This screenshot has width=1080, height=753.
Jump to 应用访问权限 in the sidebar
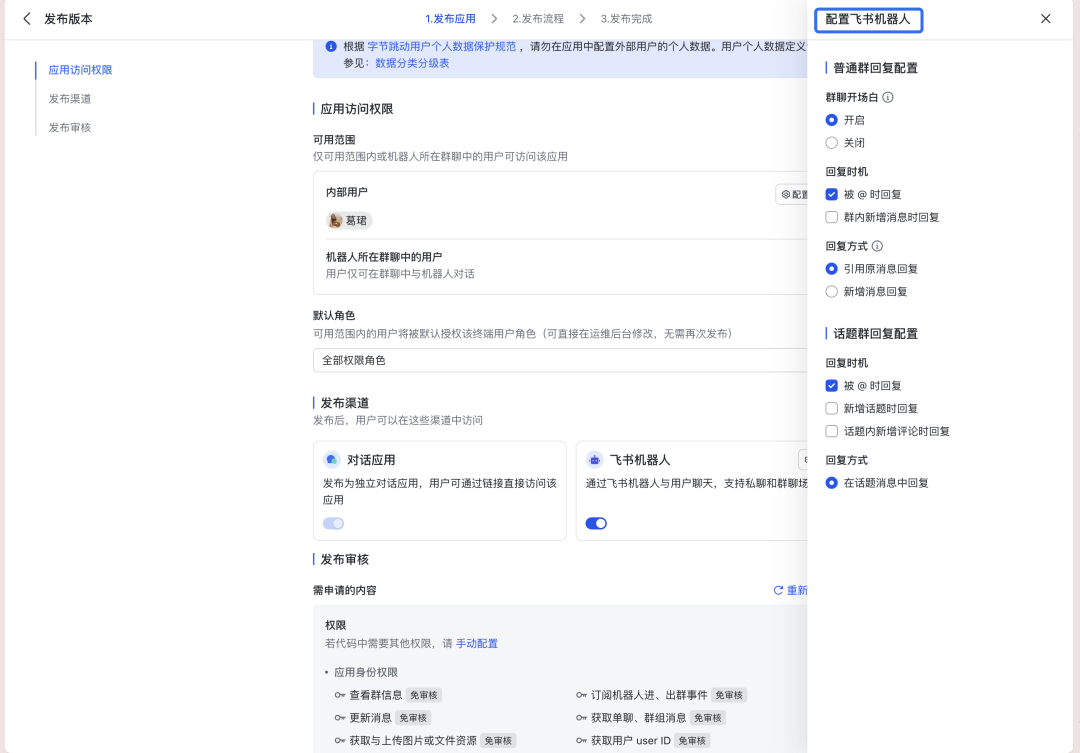pyautogui.click(x=80, y=70)
